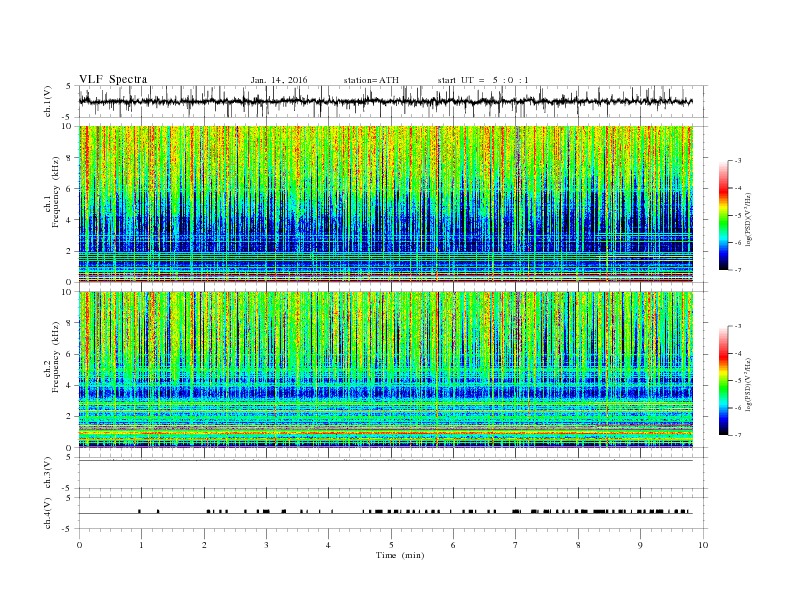Screen dimensions: 792x612
Task: Click the ch.1 spectrogram PSD color bar
Action: click(723, 215)
